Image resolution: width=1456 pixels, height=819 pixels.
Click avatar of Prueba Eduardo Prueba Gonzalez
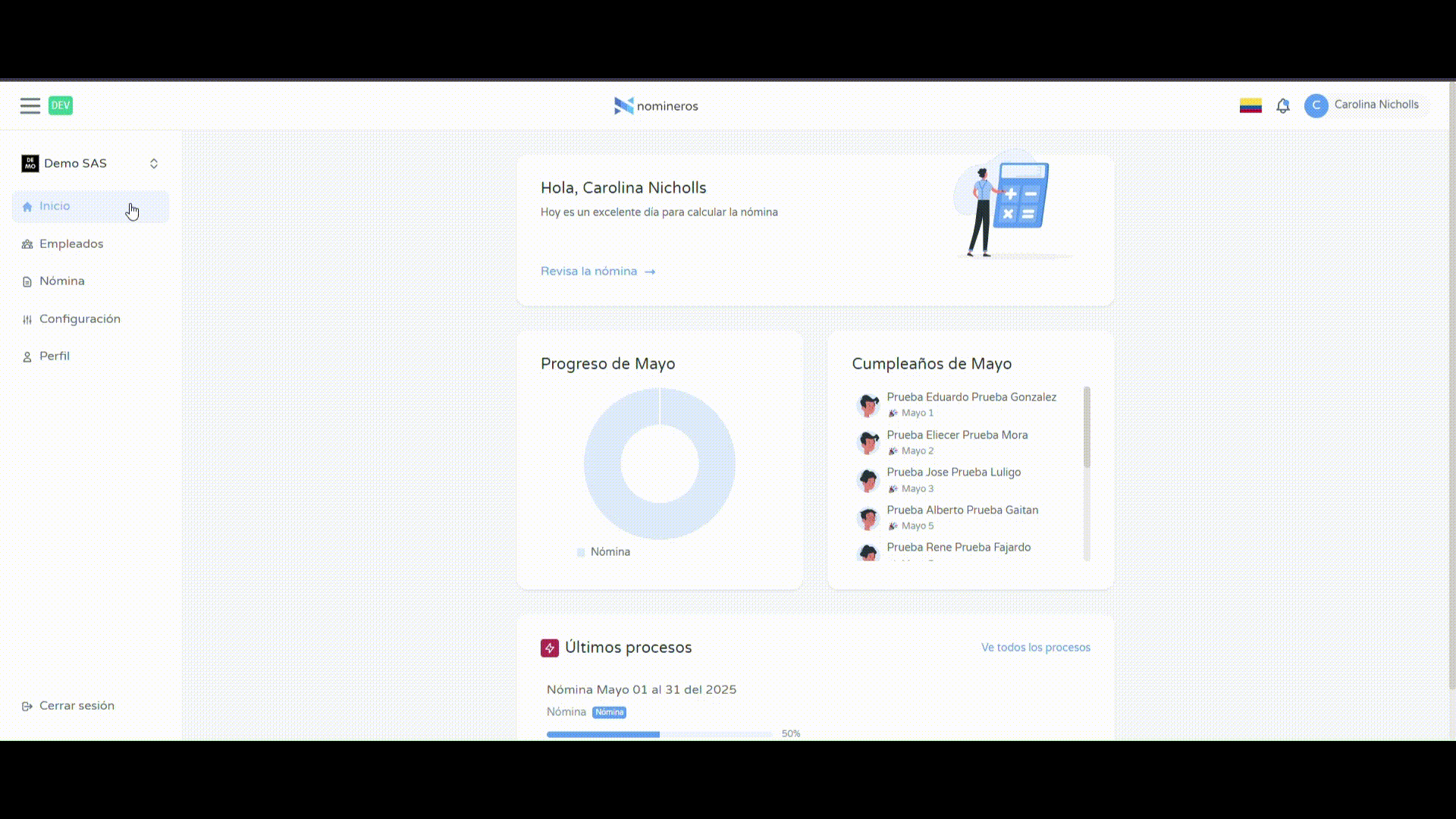(x=868, y=405)
